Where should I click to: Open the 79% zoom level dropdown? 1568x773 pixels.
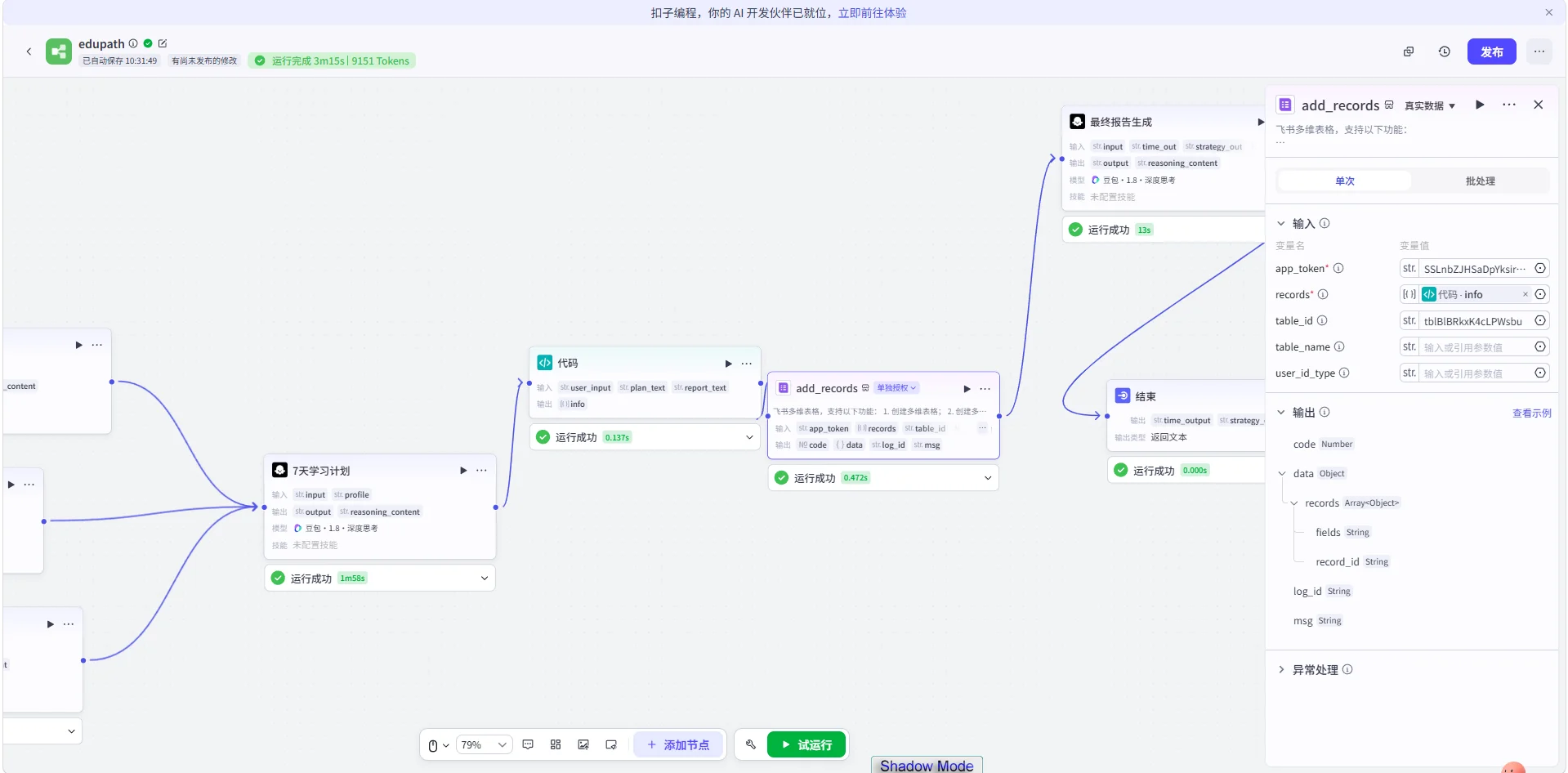(x=484, y=745)
